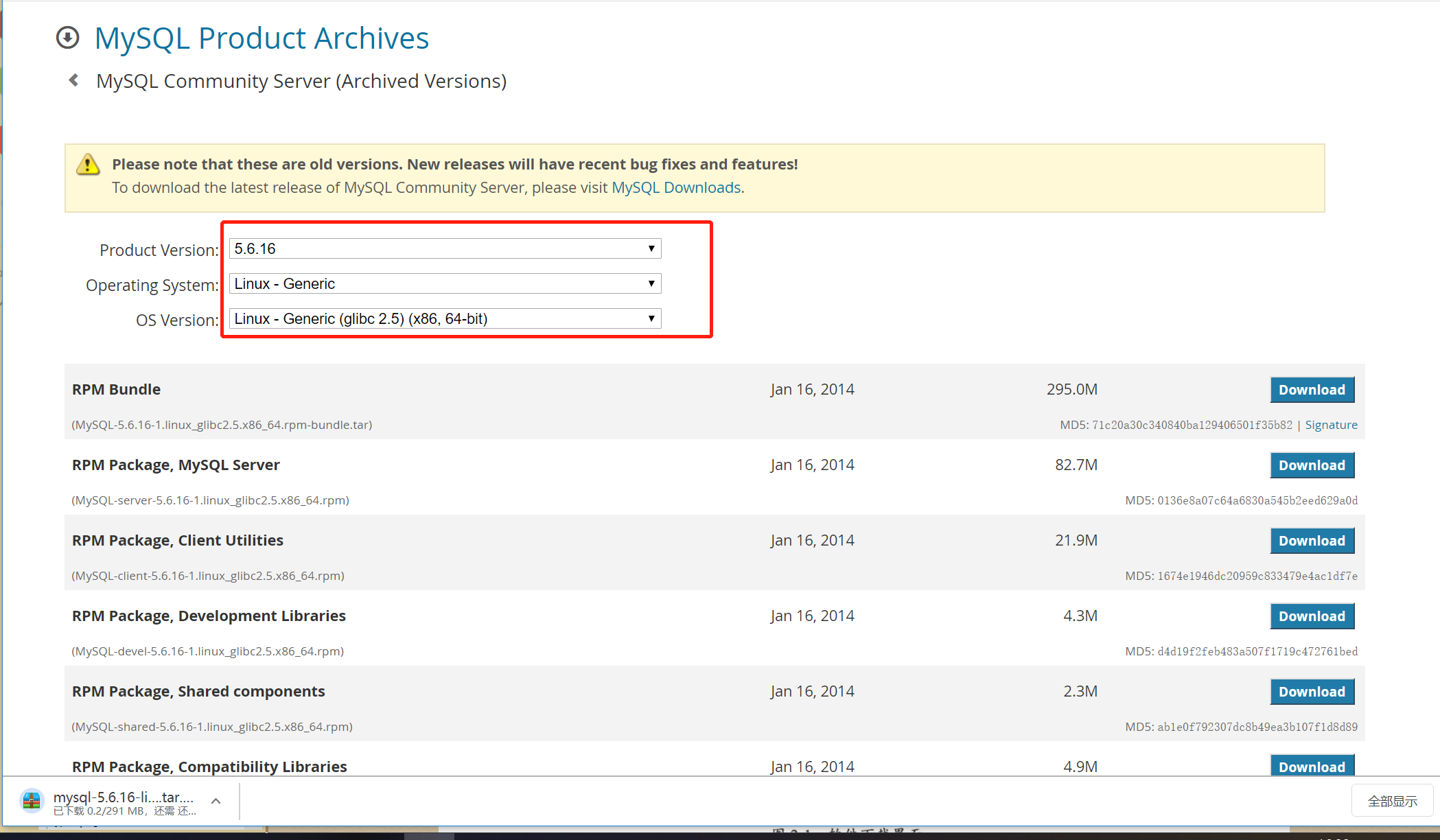This screenshot has height=840, width=1440.
Task: Click the back arrow next to MySQL Community Server
Action: point(74,80)
